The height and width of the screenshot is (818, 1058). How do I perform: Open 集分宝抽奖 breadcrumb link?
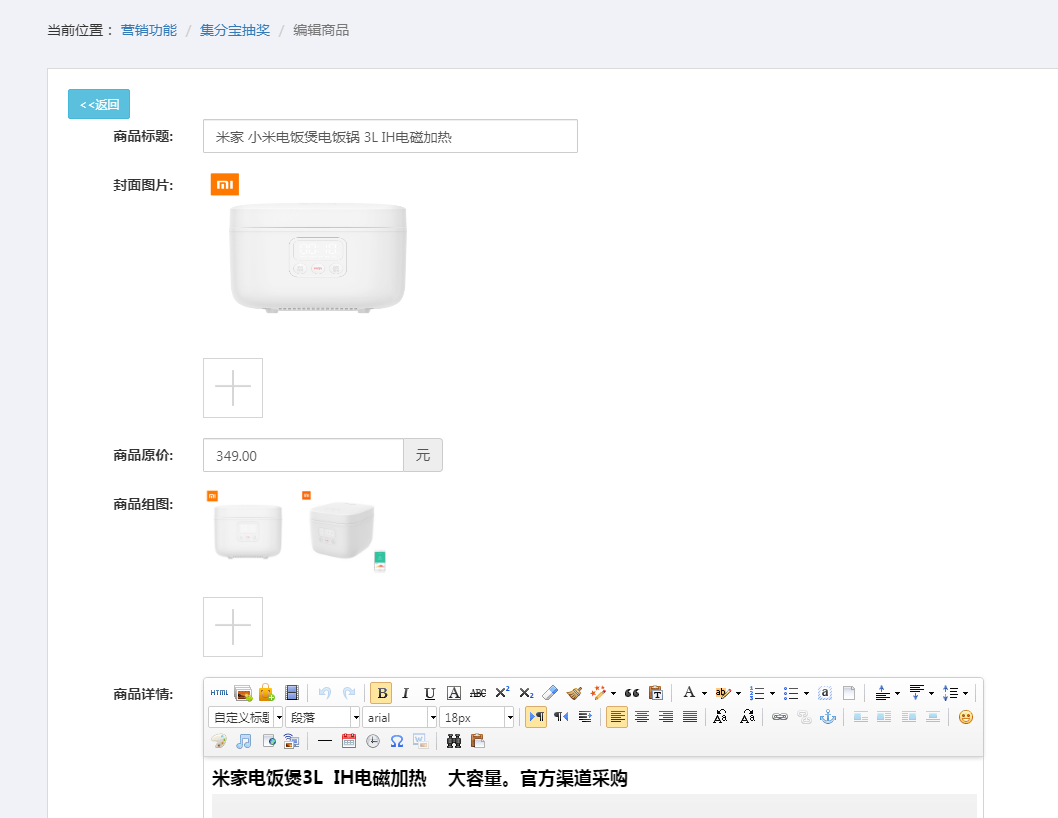click(x=235, y=30)
